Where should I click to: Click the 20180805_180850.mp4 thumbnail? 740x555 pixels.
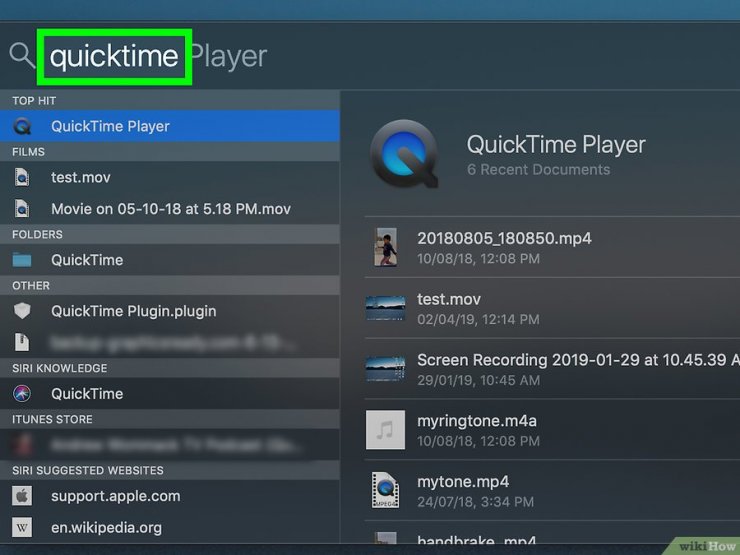click(386, 247)
